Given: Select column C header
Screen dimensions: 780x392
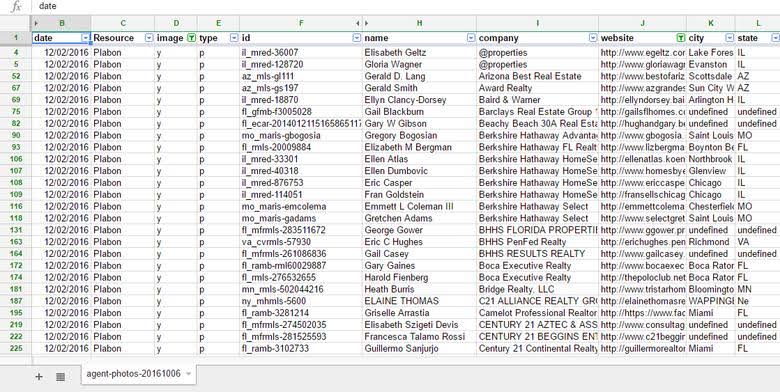Looking at the screenshot, I should point(123,23).
